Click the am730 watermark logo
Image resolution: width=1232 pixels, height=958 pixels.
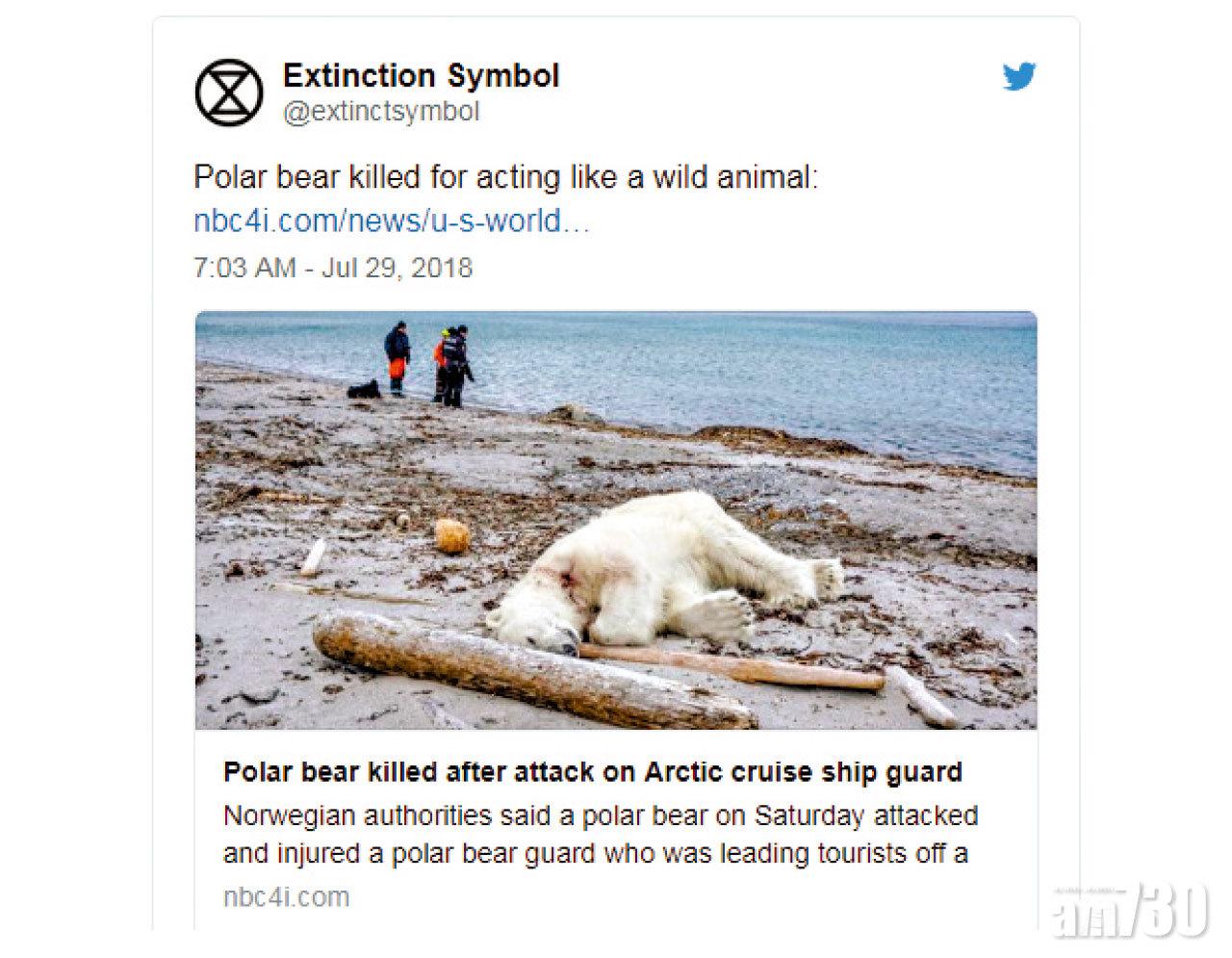(1130, 909)
